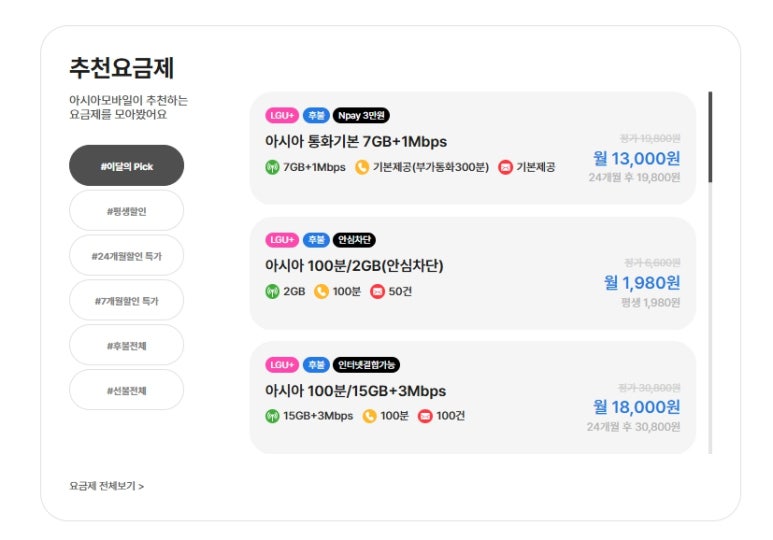Click the data icon next to 15GB+3Mbps
This screenshot has width=773, height=540.
pos(272,416)
